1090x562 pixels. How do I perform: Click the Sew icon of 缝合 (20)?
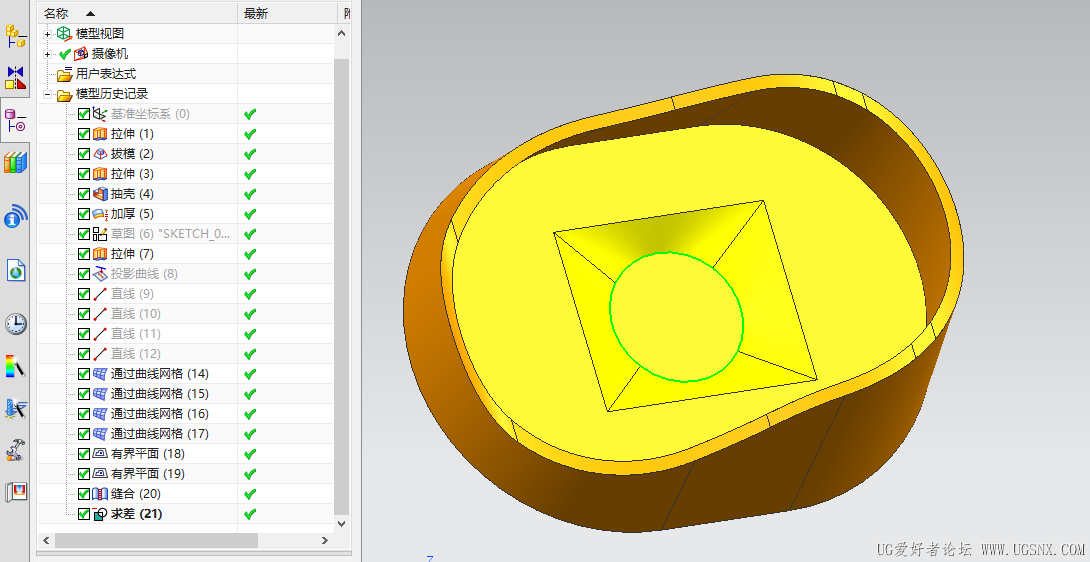click(x=100, y=494)
